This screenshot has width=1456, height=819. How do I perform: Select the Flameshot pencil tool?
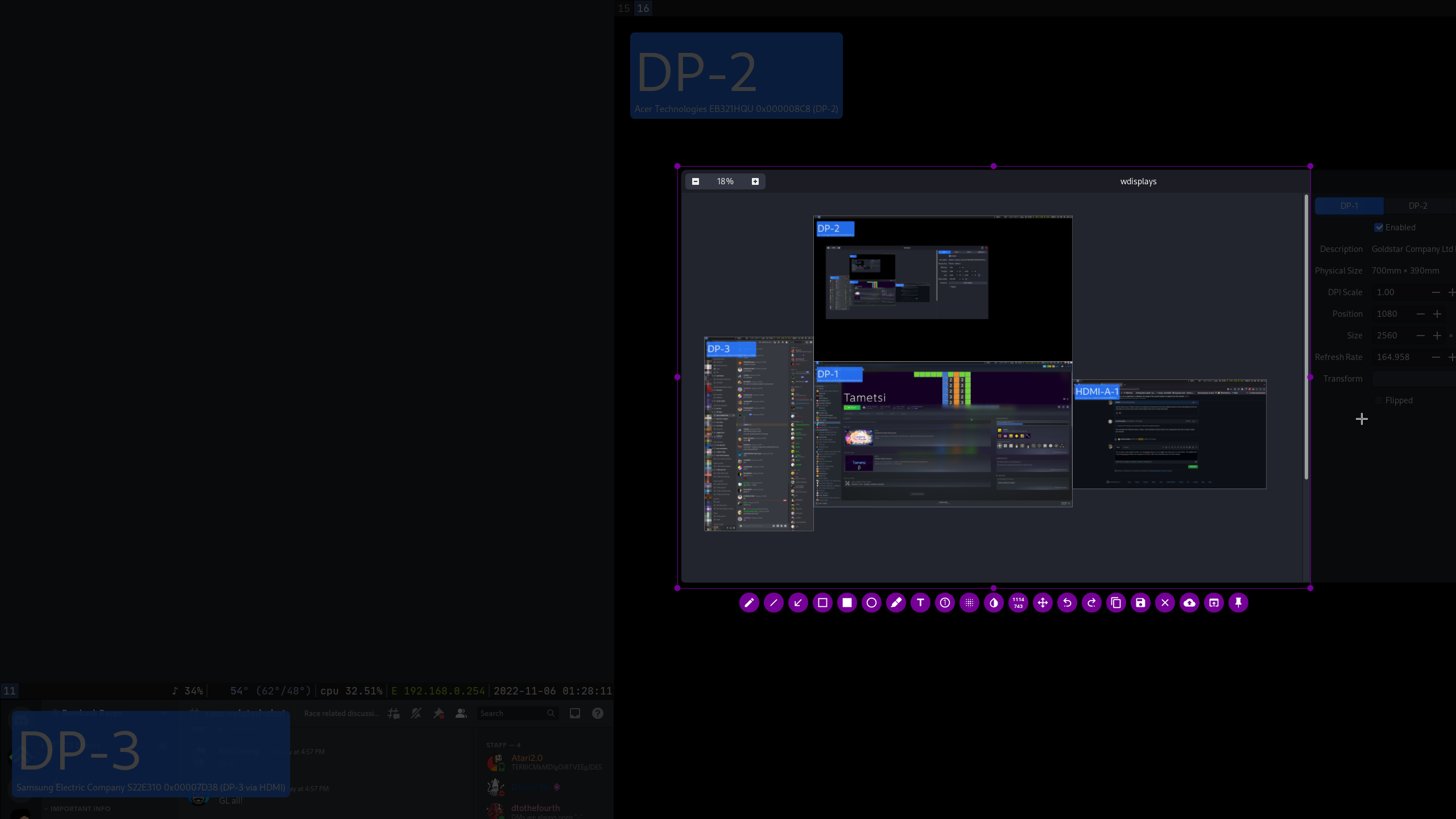point(749,603)
